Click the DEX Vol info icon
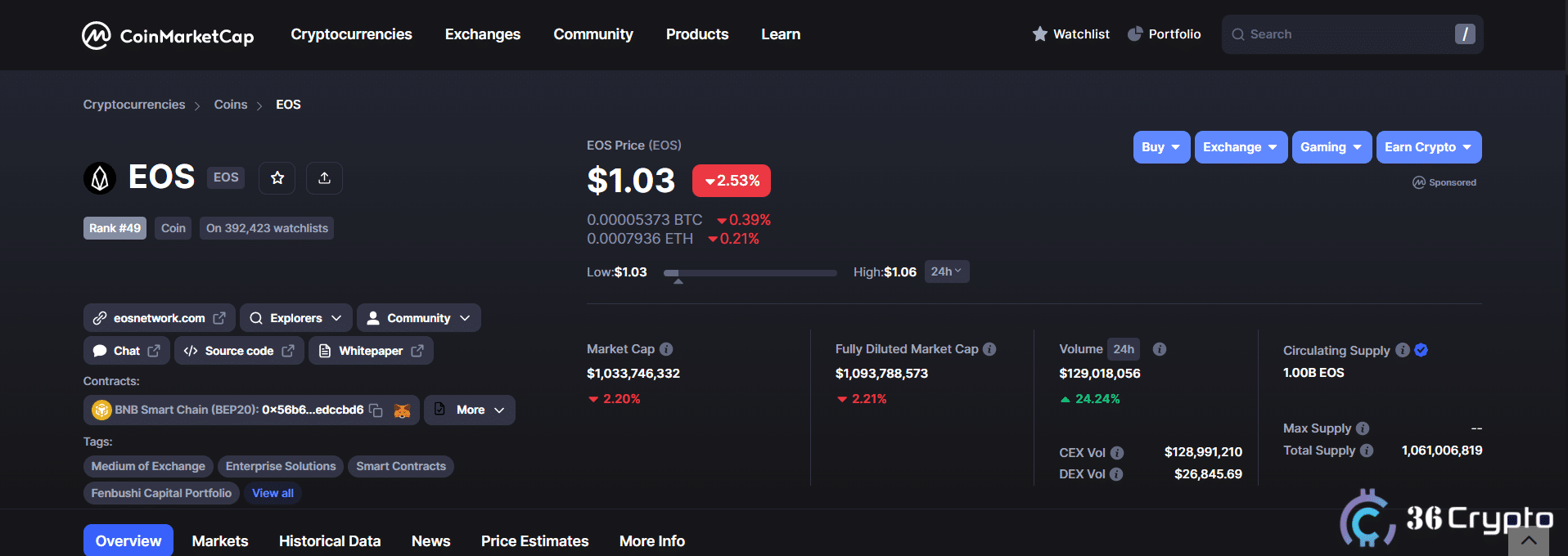Screen dimensions: 1568x556 (x=1116, y=474)
